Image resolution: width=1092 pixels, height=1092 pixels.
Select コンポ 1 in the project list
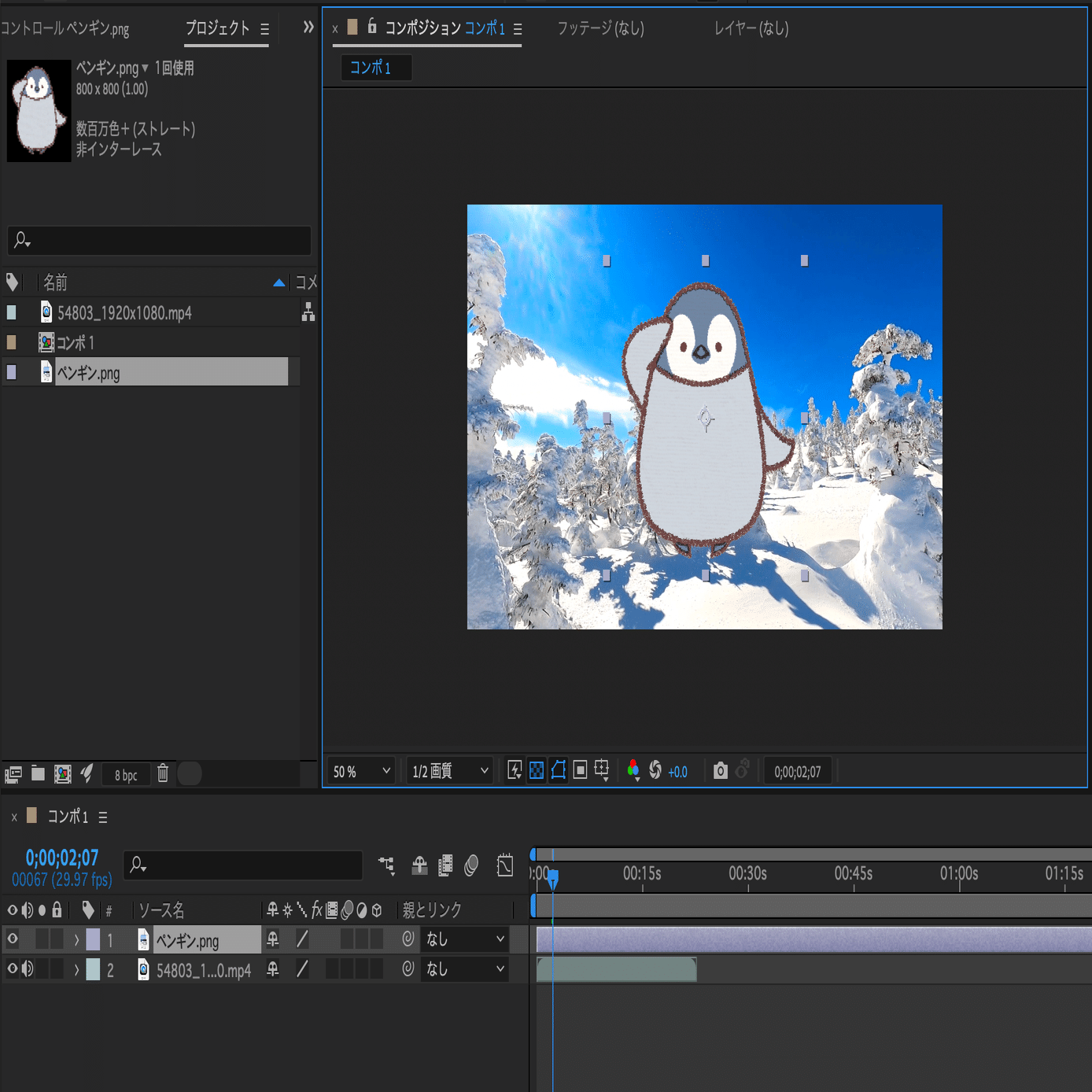76,343
